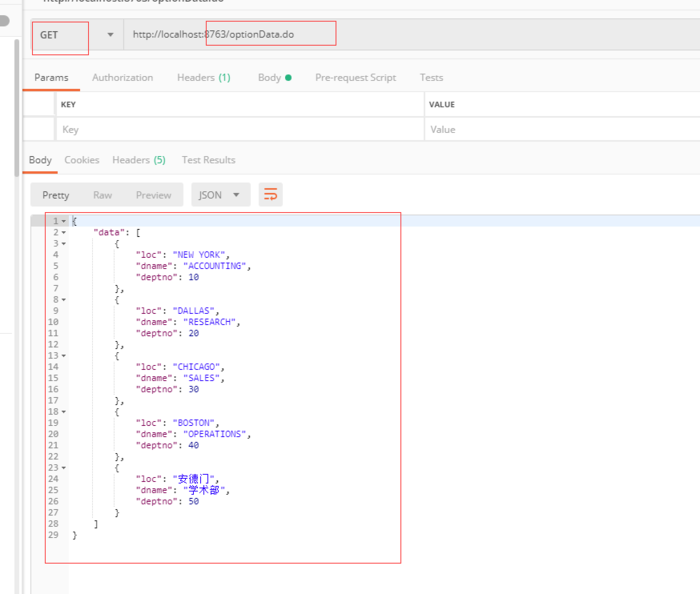The image size is (700, 594).
Task: Click the "CHICAGO" value
Action: (196, 367)
